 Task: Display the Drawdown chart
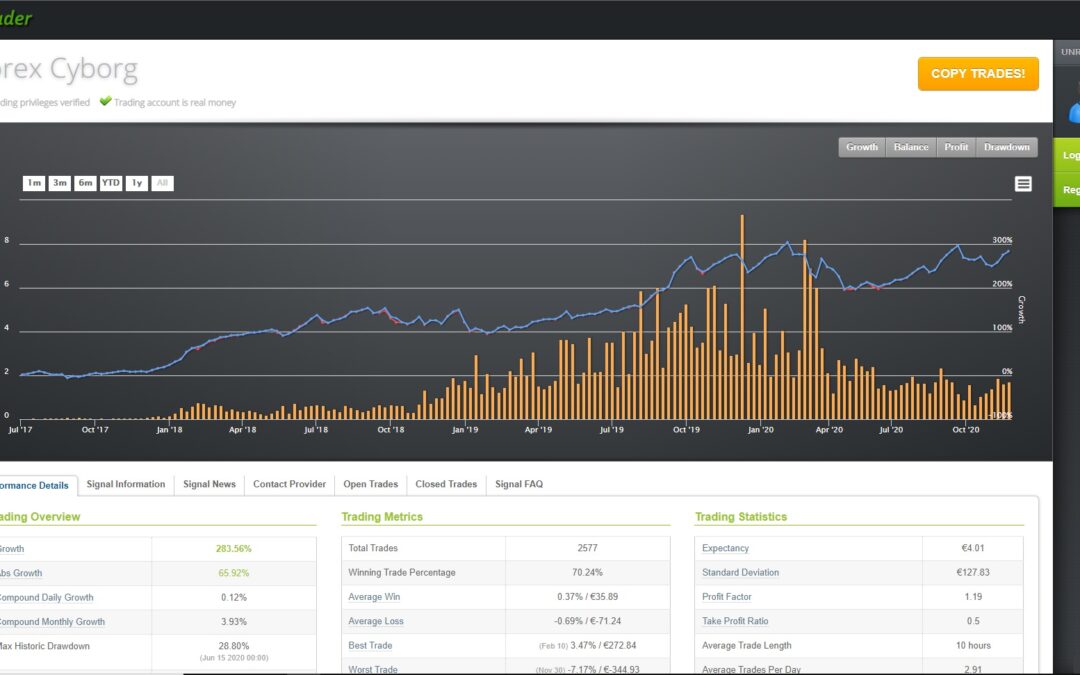[1006, 147]
